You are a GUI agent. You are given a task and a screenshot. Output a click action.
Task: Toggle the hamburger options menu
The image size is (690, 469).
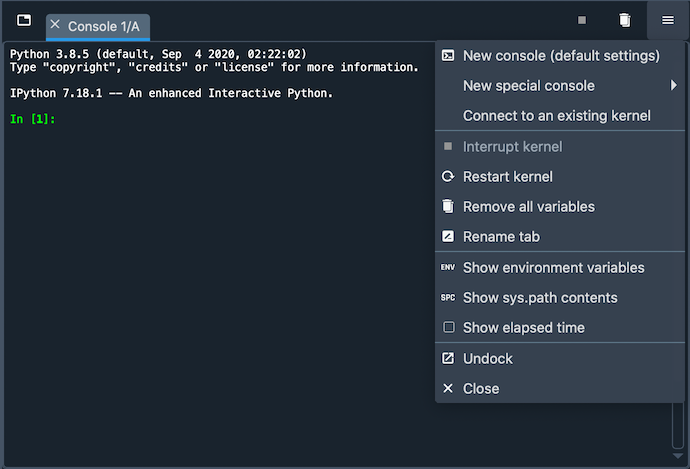click(x=668, y=20)
